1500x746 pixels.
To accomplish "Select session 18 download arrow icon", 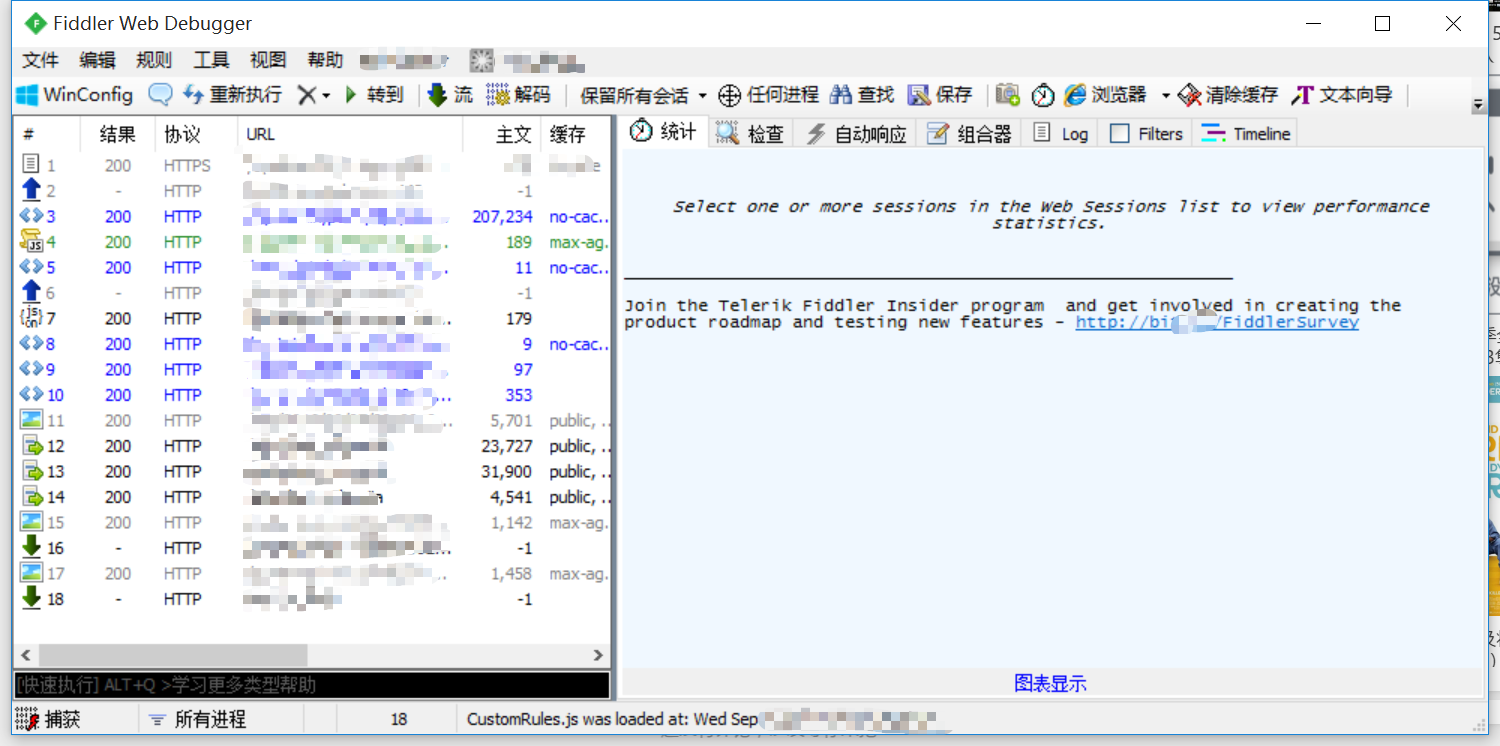I will 31,597.
